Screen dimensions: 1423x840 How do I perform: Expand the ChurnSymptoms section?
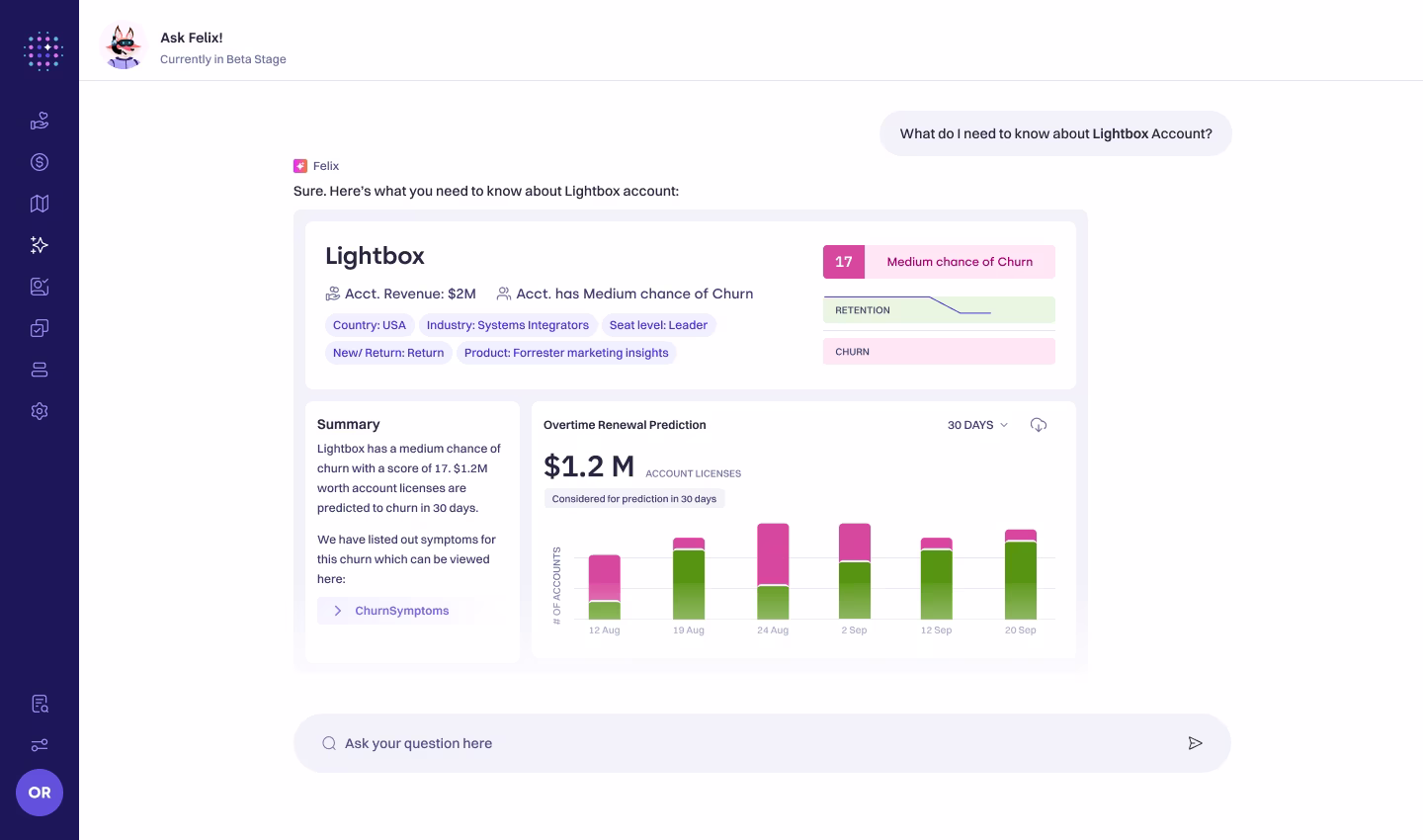tap(395, 611)
